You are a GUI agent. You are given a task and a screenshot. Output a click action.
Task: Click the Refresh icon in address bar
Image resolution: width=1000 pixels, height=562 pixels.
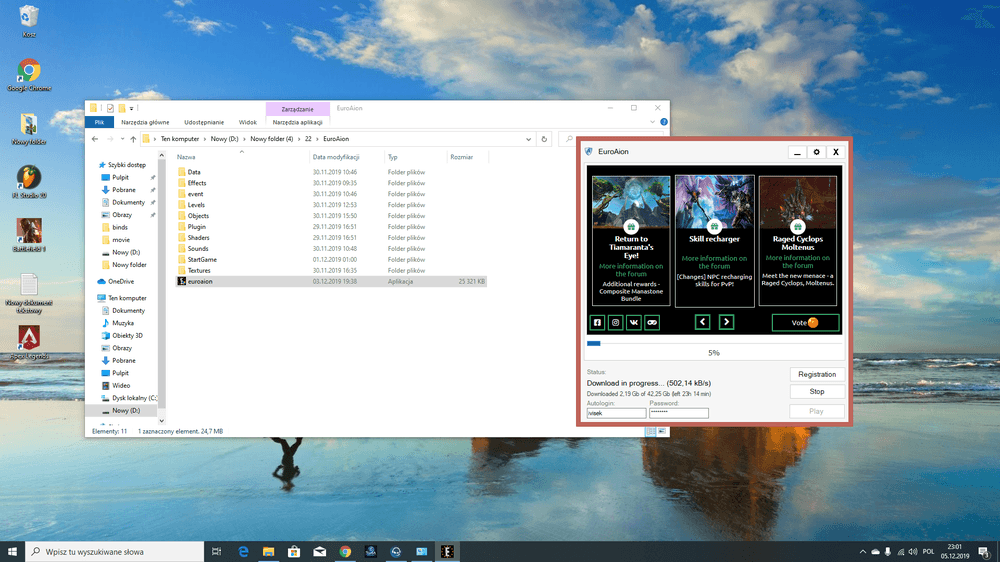[x=555, y=139]
